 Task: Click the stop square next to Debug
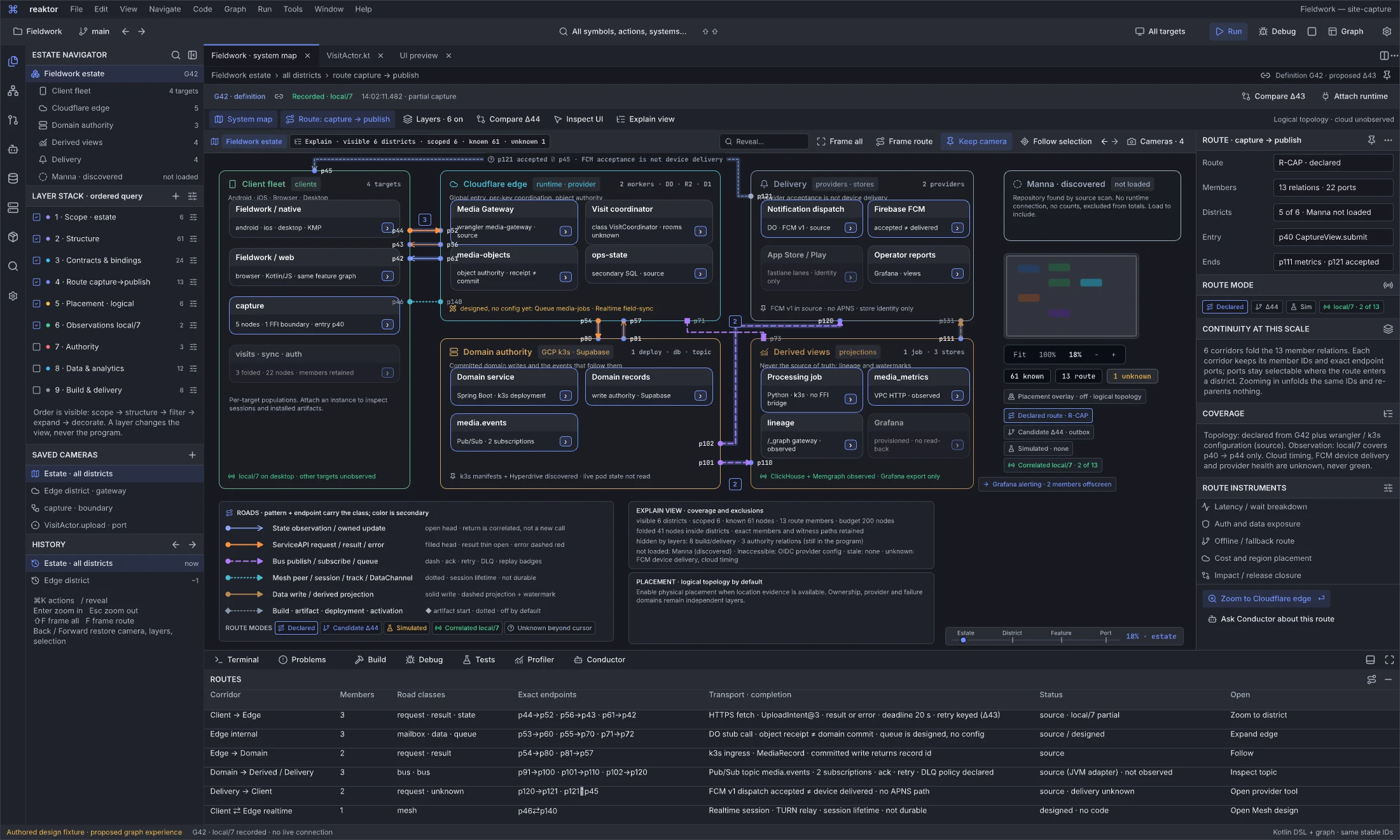[1312, 31]
